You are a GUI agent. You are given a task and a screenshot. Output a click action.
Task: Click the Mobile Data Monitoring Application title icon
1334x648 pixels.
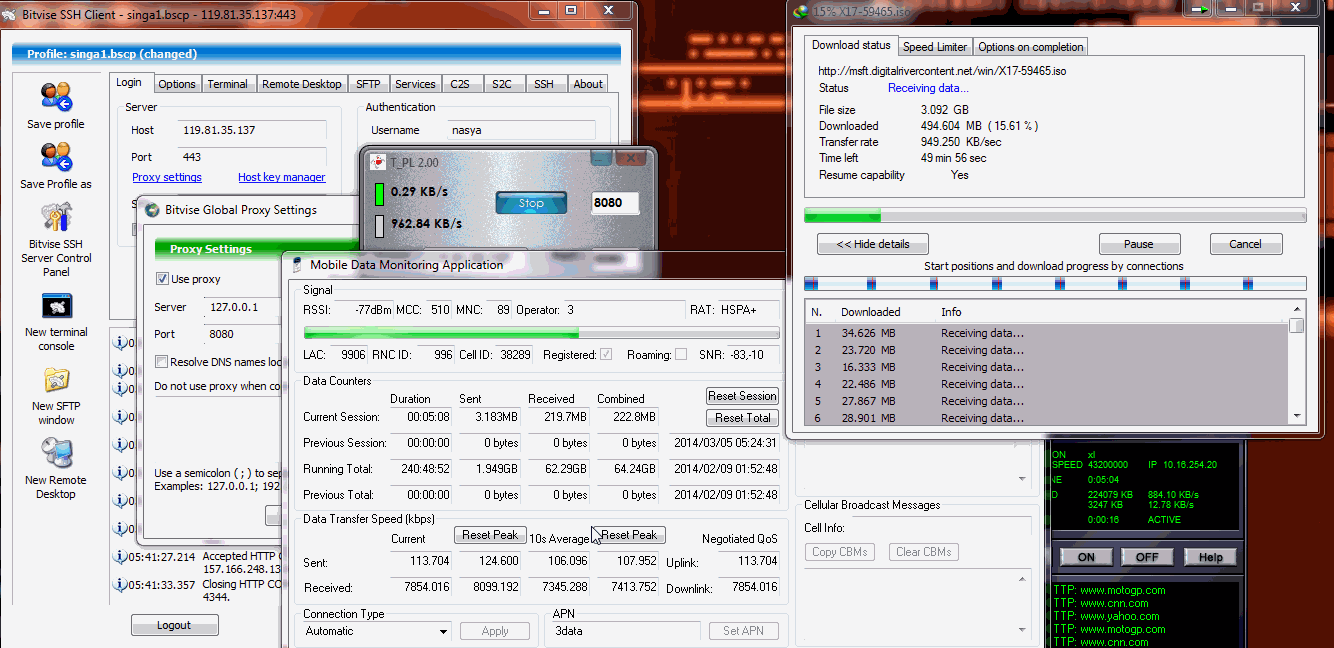pyautogui.click(x=298, y=265)
